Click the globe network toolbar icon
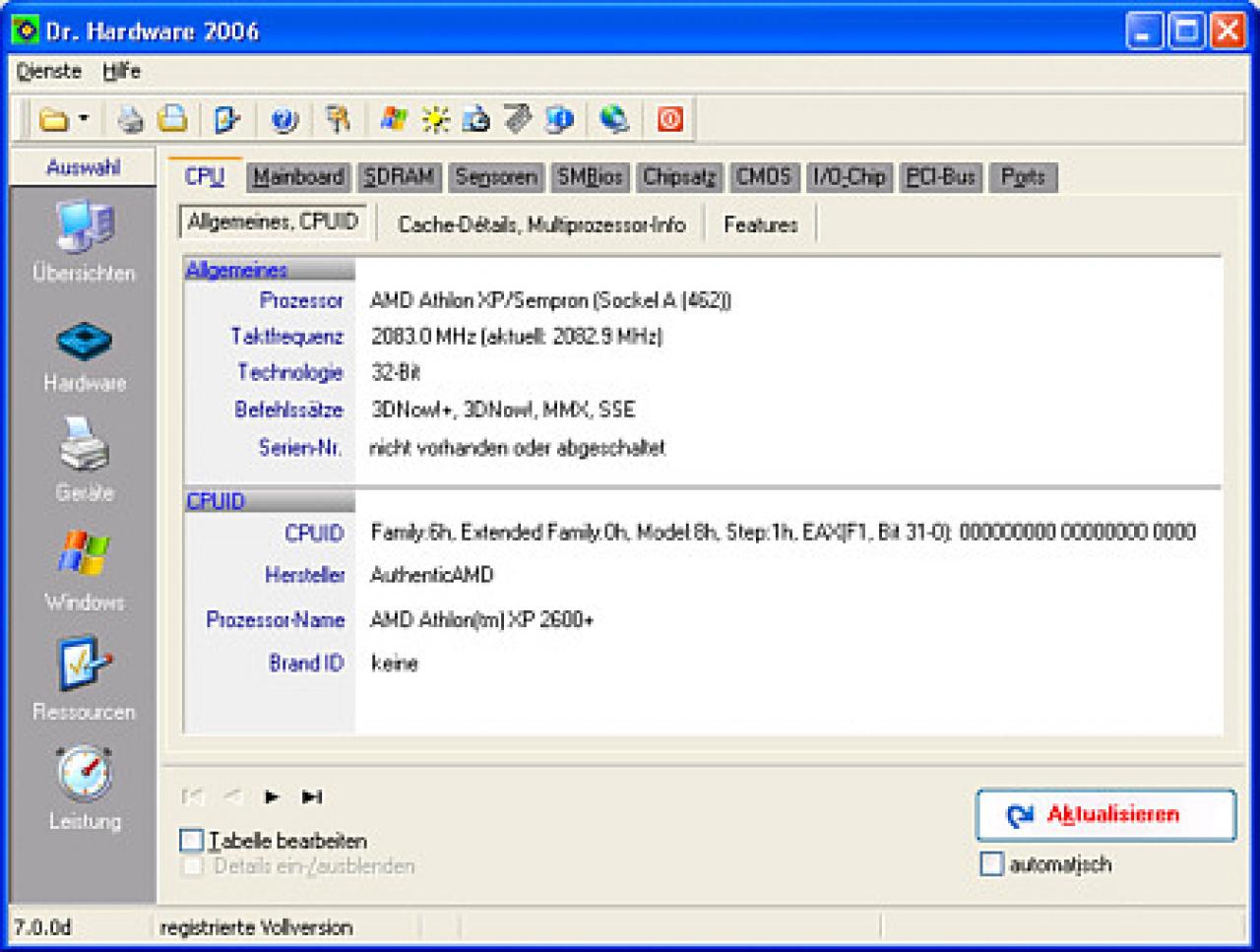This screenshot has height=952, width=1260. click(614, 119)
